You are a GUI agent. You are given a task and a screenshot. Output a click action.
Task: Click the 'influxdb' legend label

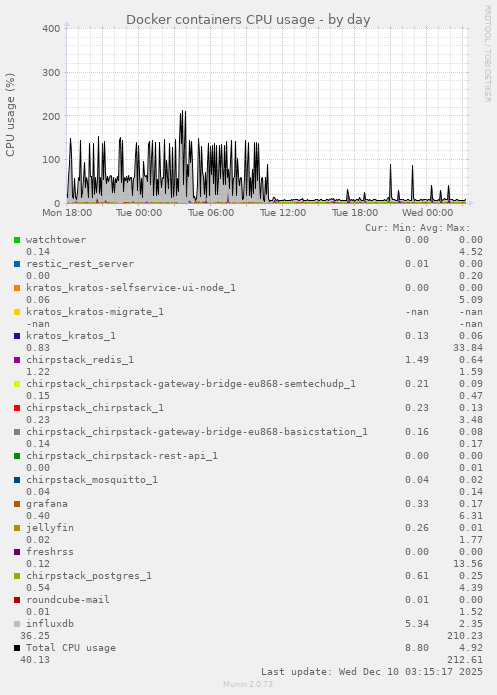[x=50, y=623]
